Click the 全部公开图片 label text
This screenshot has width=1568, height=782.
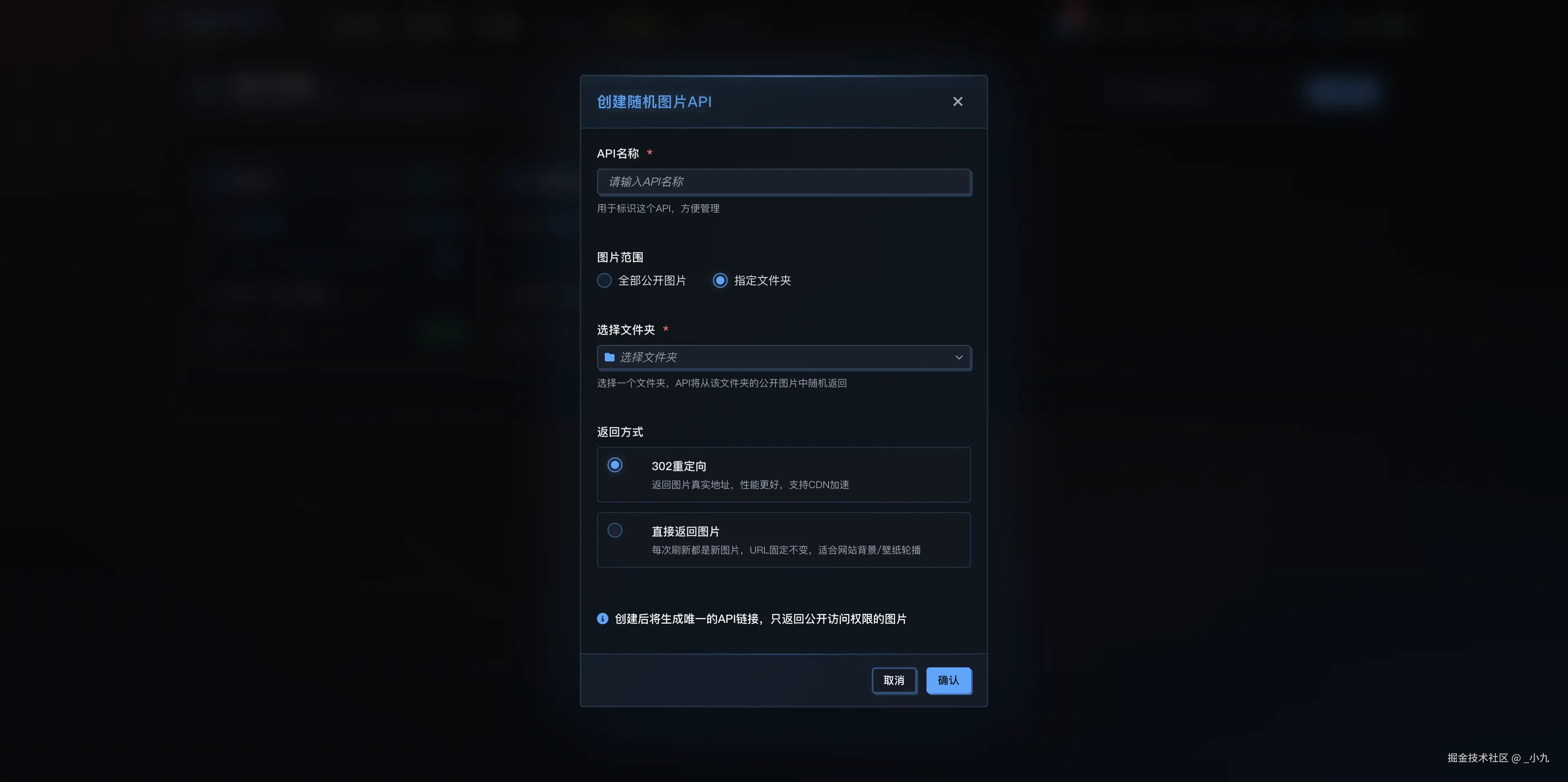652,280
